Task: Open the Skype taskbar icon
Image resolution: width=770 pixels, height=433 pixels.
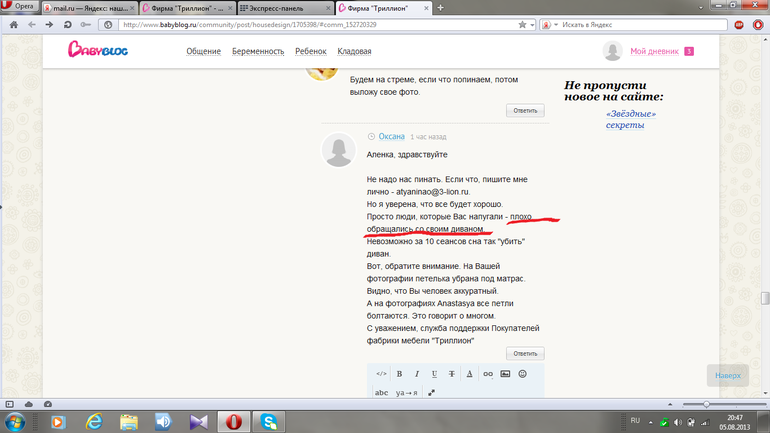Action: [269, 422]
